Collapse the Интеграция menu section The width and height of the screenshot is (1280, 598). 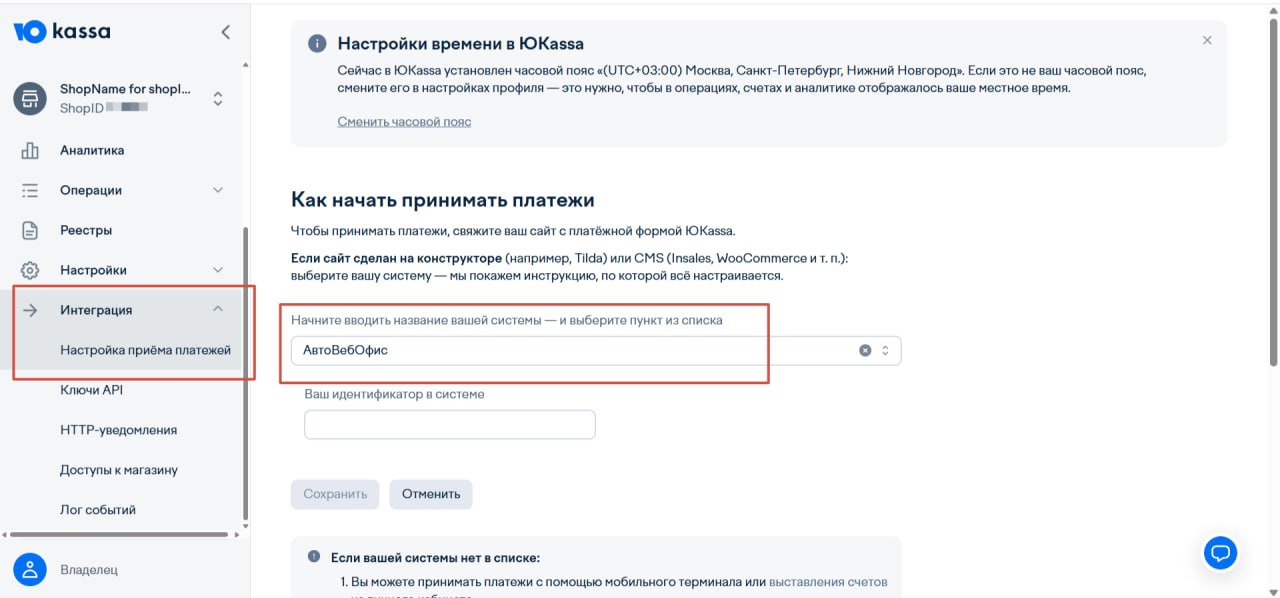coord(218,309)
